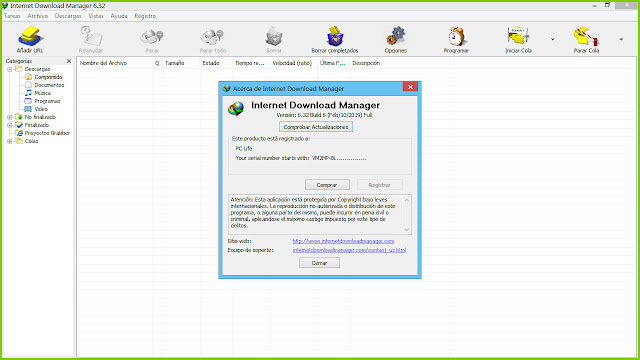Sort by the Q column header
Image resolution: width=640 pixels, height=360 pixels.
click(157, 63)
